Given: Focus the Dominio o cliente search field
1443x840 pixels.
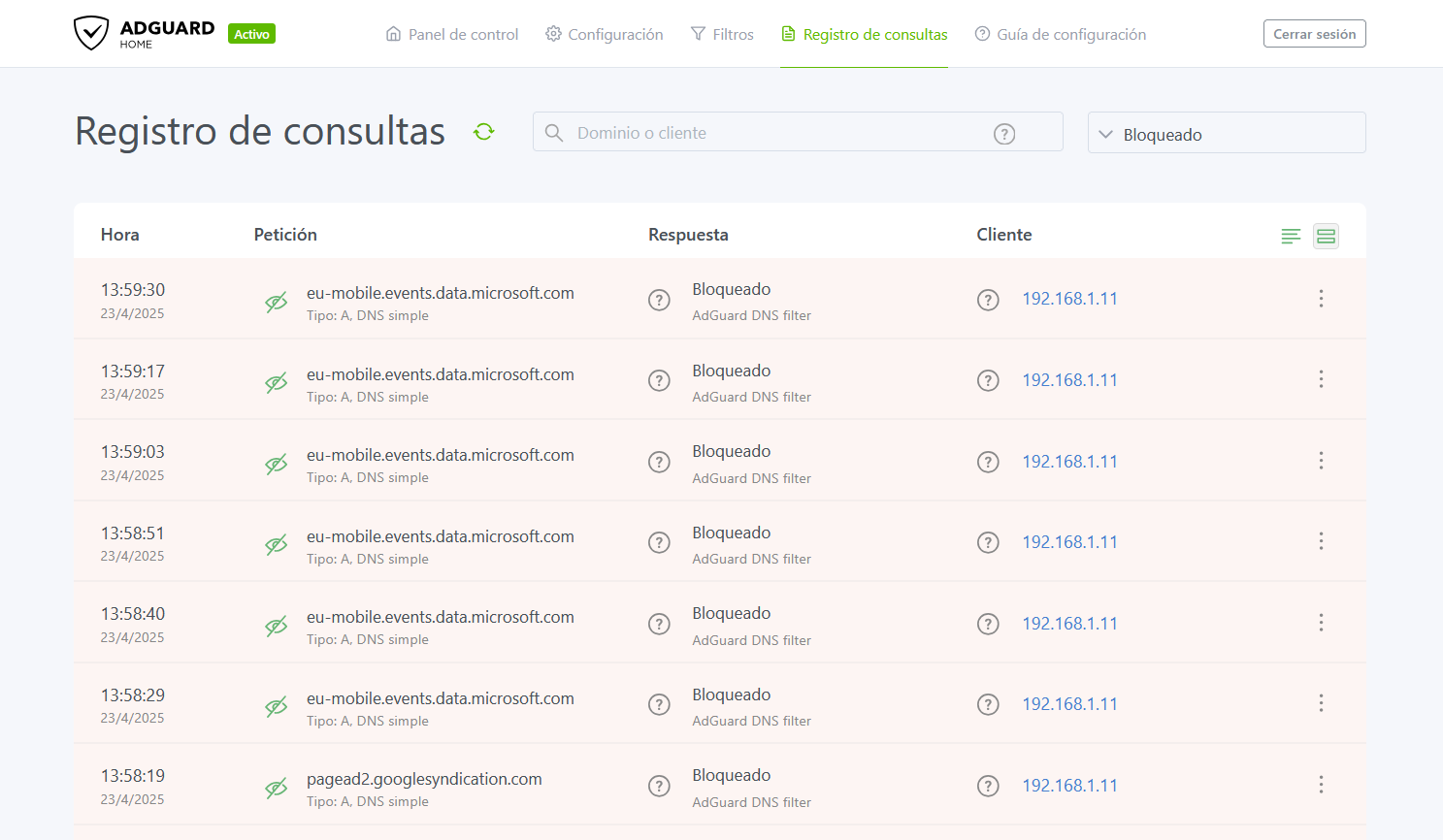Looking at the screenshot, I should click(x=776, y=133).
